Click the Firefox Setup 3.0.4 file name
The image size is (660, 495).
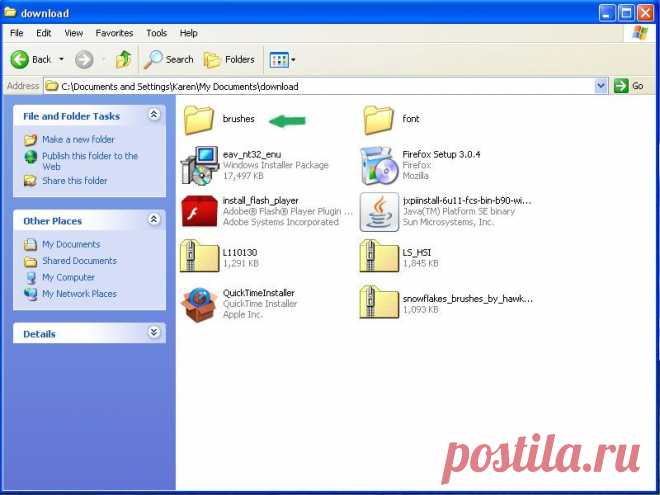coord(442,154)
